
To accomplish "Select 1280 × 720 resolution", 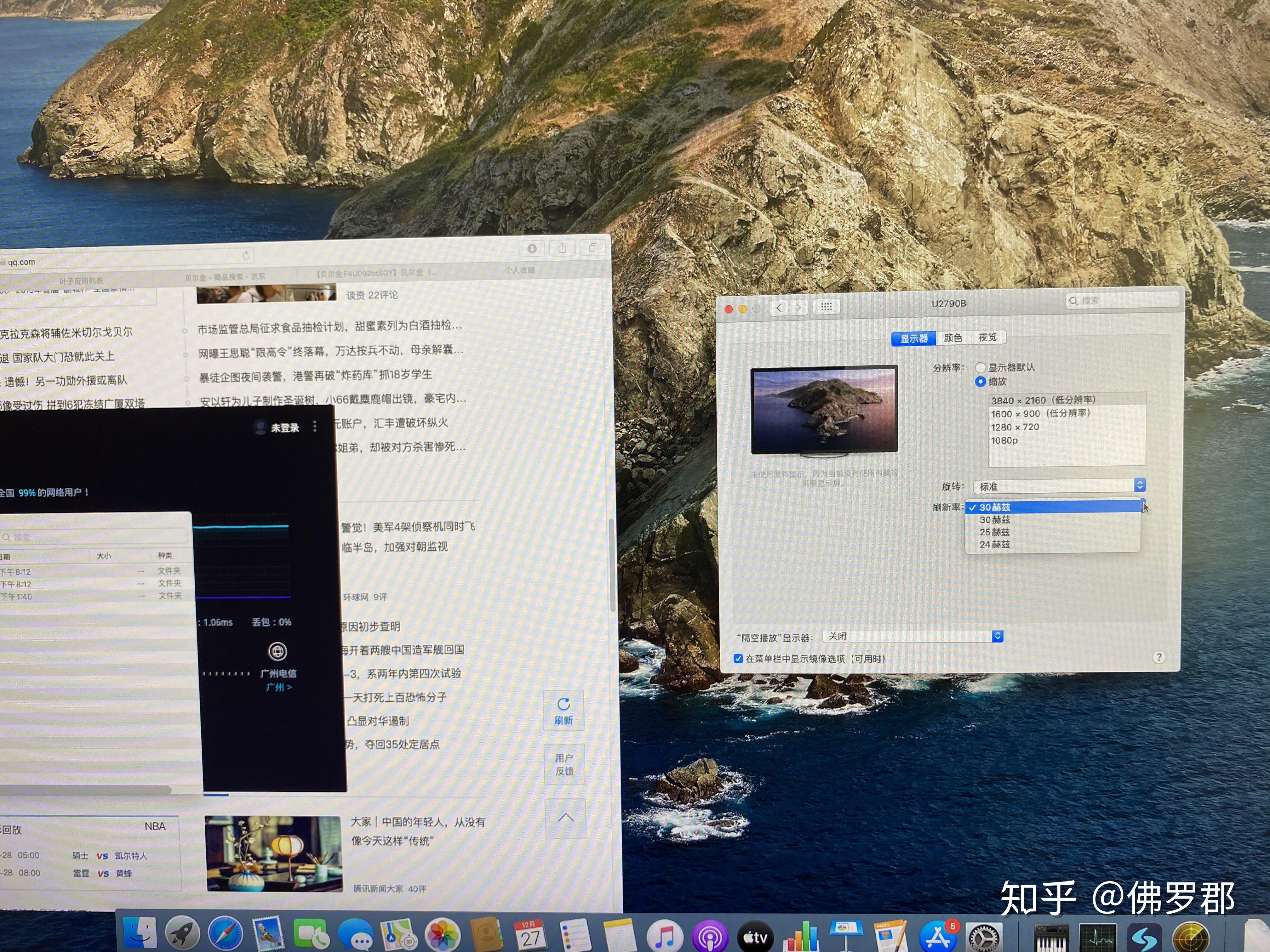I will tap(1067, 427).
